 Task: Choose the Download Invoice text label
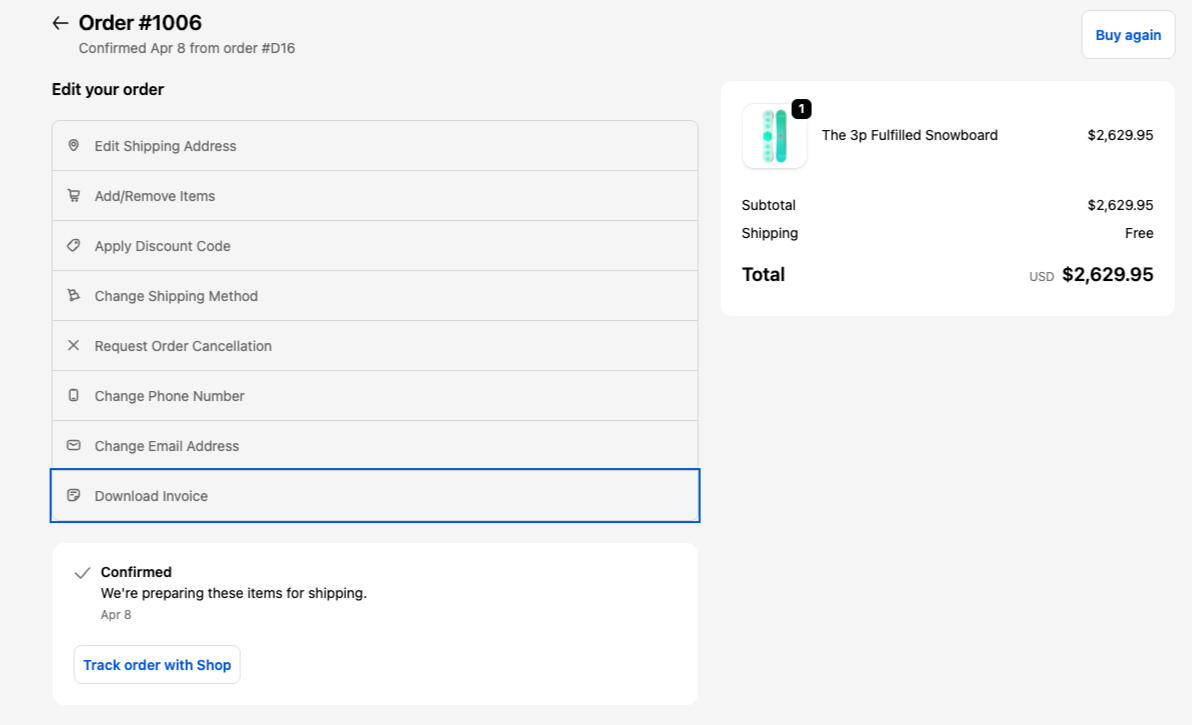pos(151,496)
